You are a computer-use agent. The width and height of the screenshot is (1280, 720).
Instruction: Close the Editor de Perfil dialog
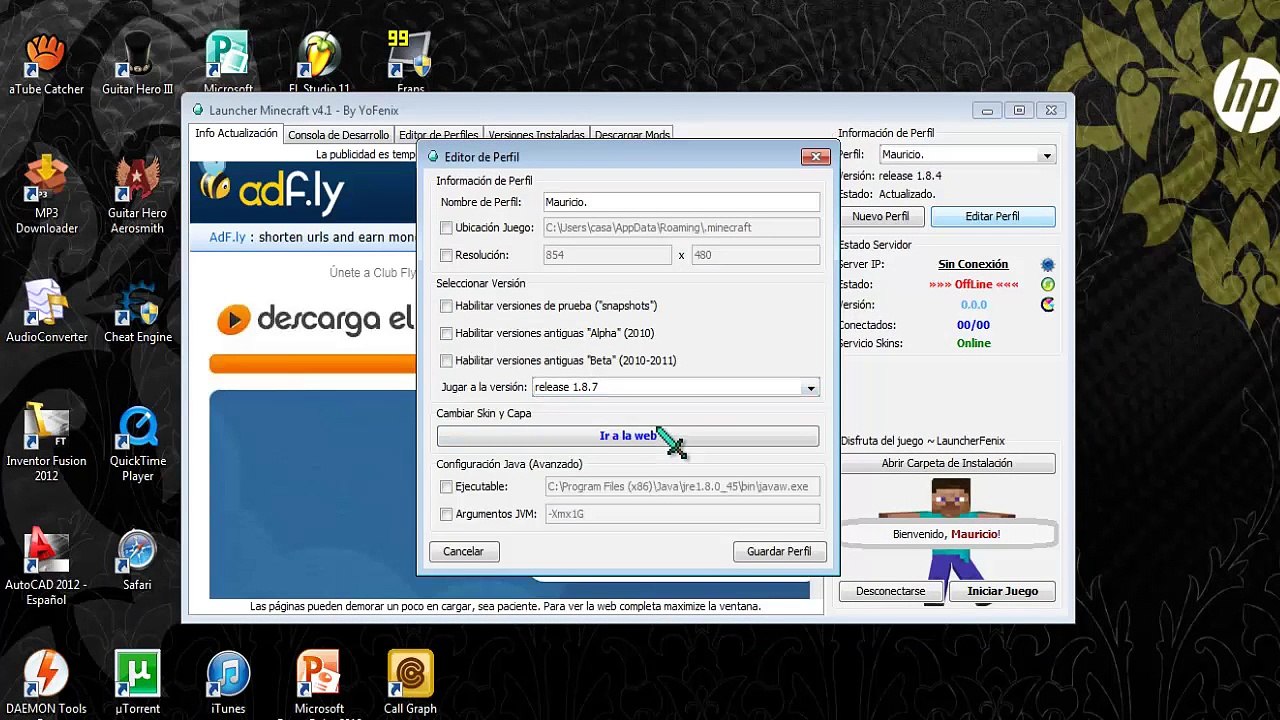click(x=816, y=157)
